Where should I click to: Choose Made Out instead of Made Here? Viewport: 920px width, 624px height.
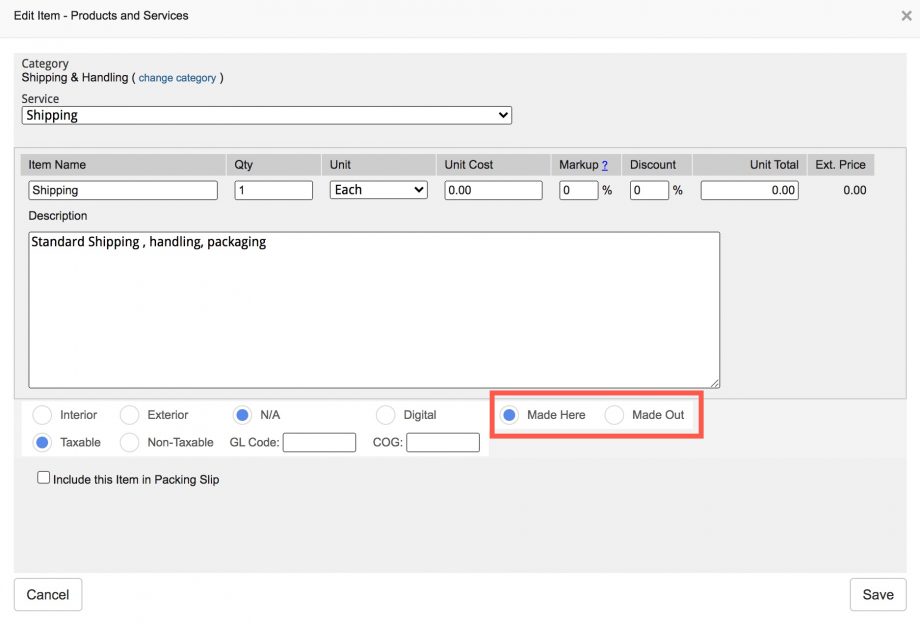click(614, 415)
